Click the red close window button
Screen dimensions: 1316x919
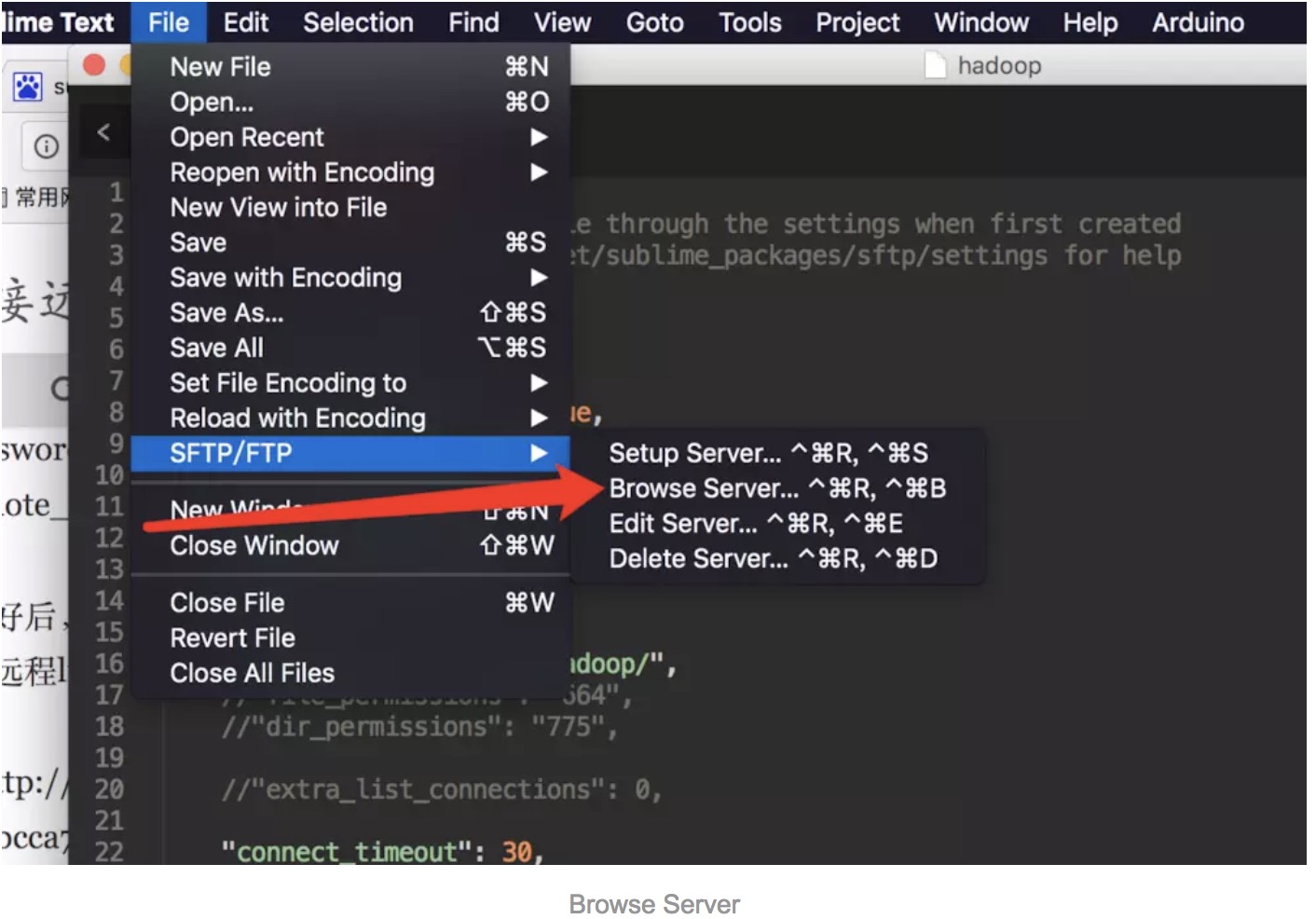[93, 65]
